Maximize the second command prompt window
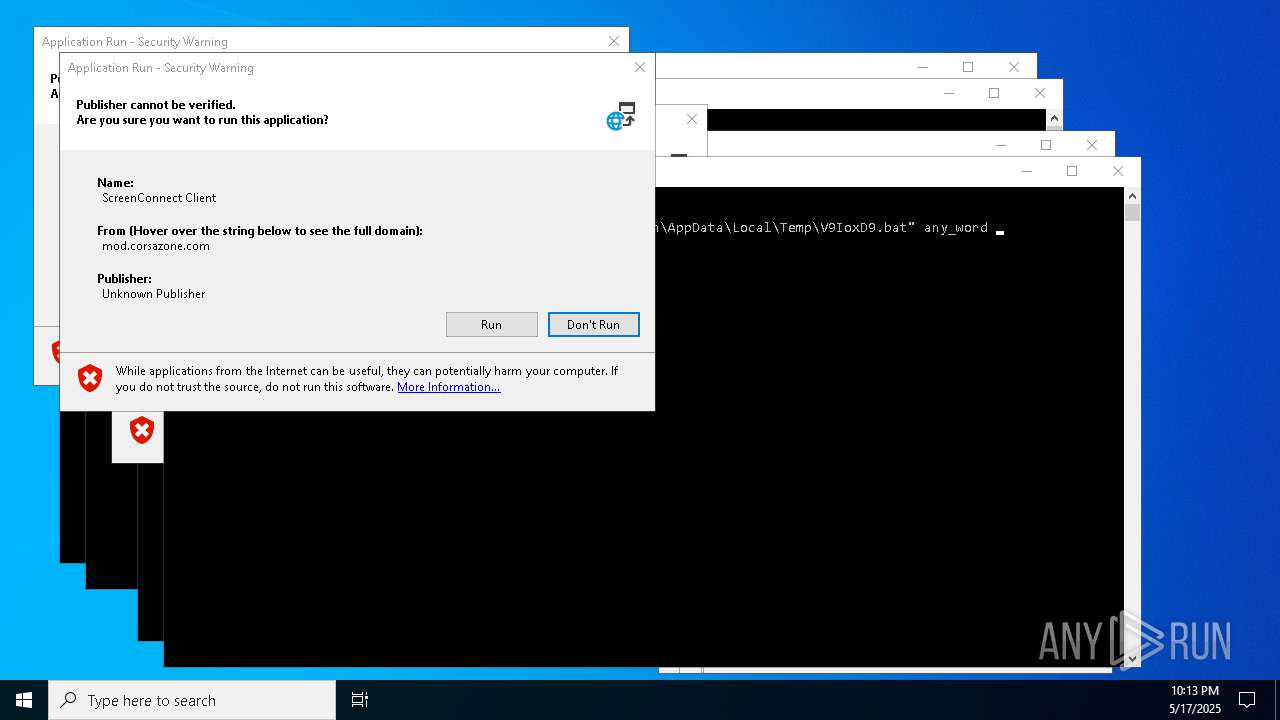The image size is (1280, 720). (x=1046, y=145)
